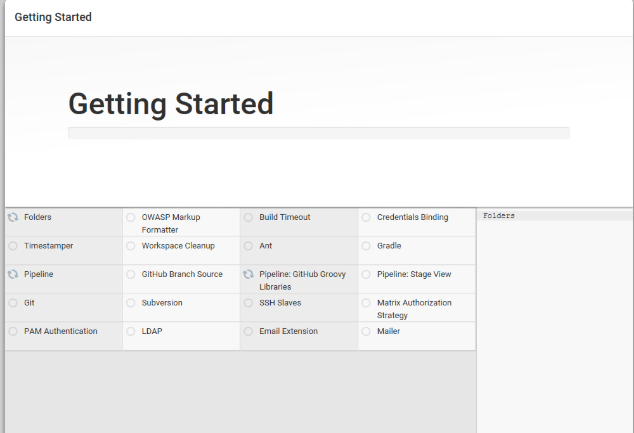Viewport: 634px width, 433px height.
Task: Select the Mailer plugin name
Action: pos(389,331)
